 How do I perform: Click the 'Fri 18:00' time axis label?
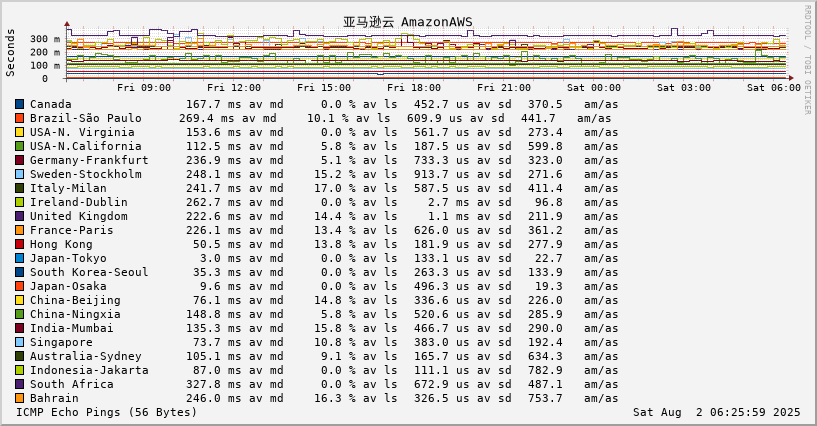(414, 87)
